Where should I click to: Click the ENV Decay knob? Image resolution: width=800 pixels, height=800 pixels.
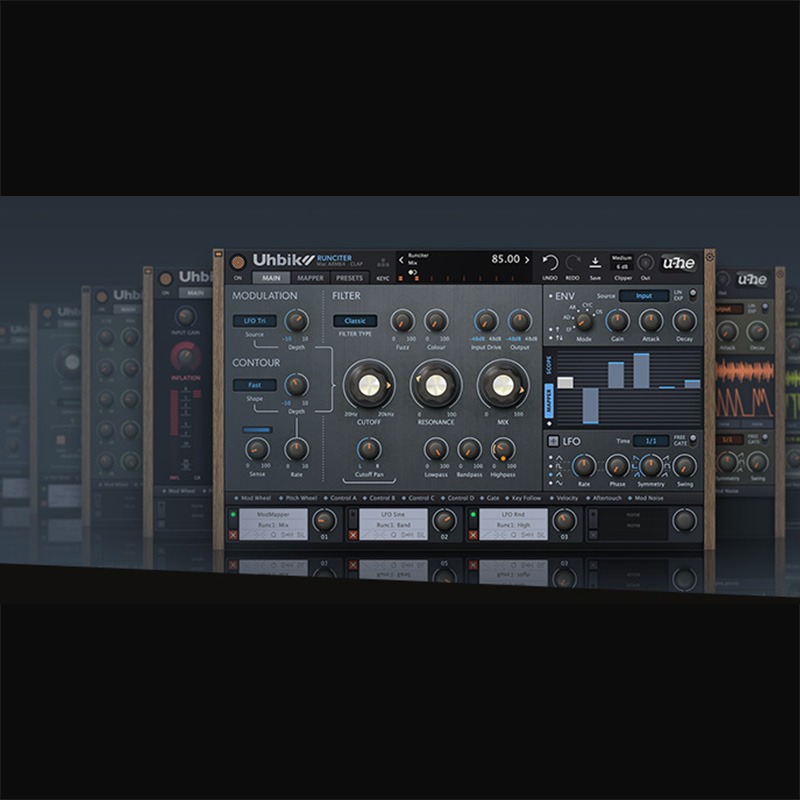684,321
